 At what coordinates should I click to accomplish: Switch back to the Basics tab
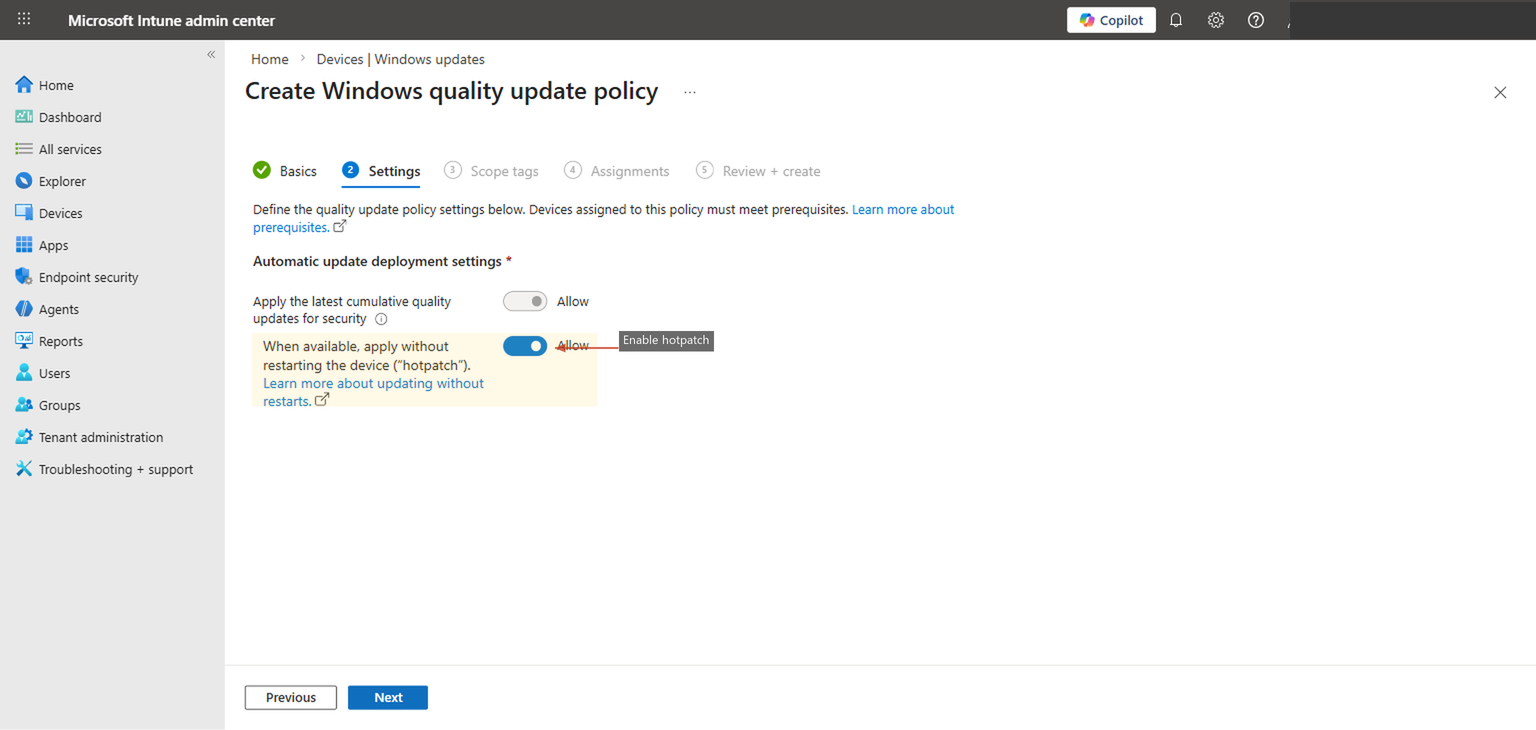(297, 170)
